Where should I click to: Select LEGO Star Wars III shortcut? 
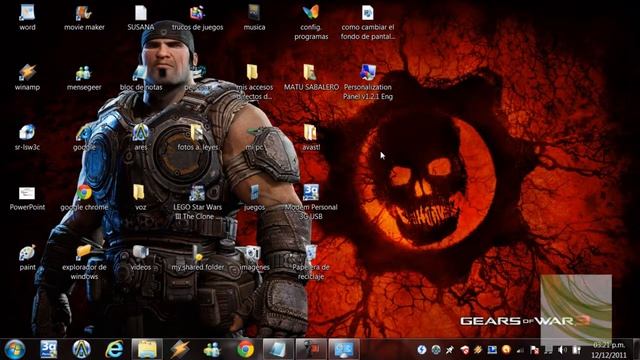click(x=198, y=202)
